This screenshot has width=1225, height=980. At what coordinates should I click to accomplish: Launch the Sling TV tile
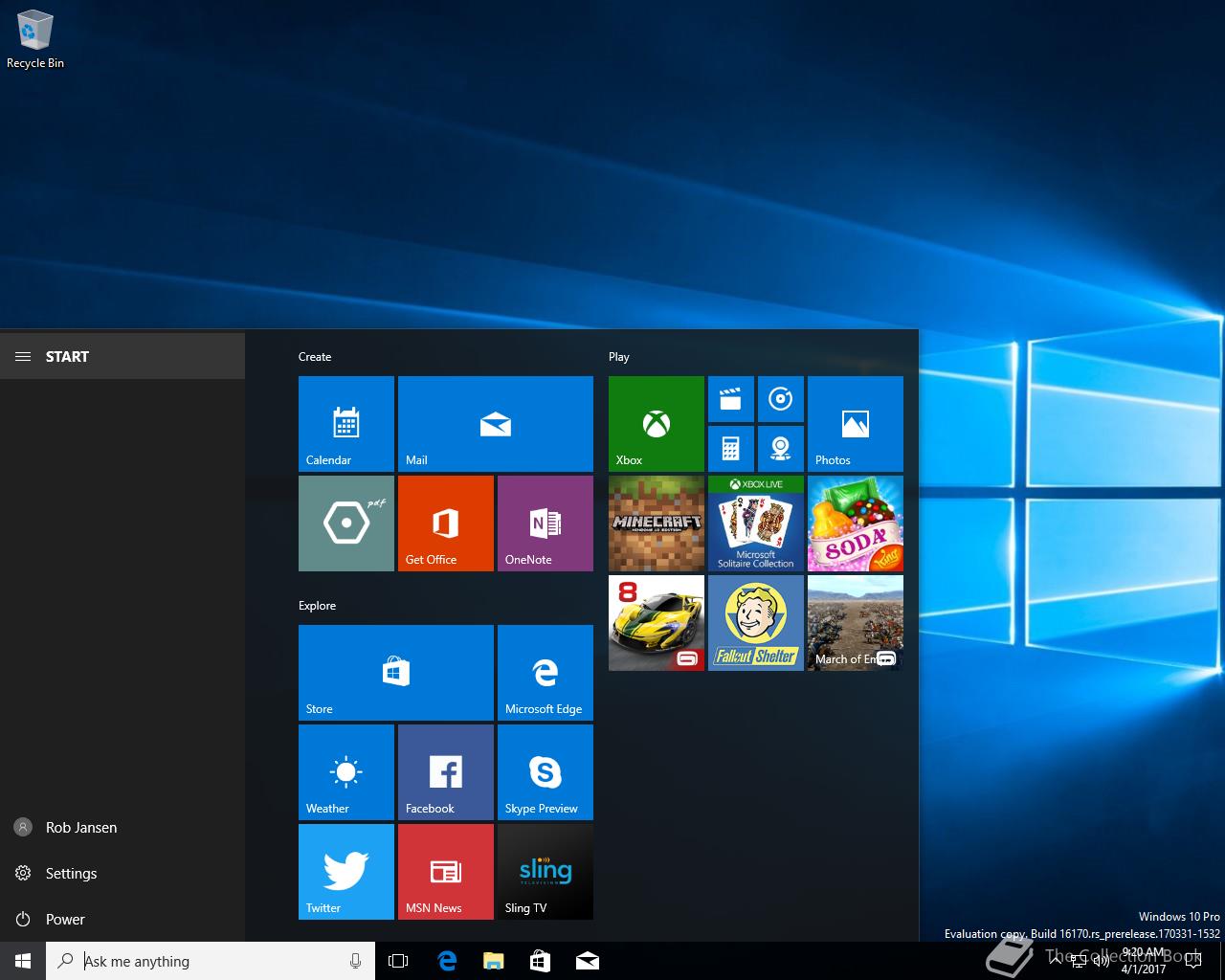coord(546,872)
